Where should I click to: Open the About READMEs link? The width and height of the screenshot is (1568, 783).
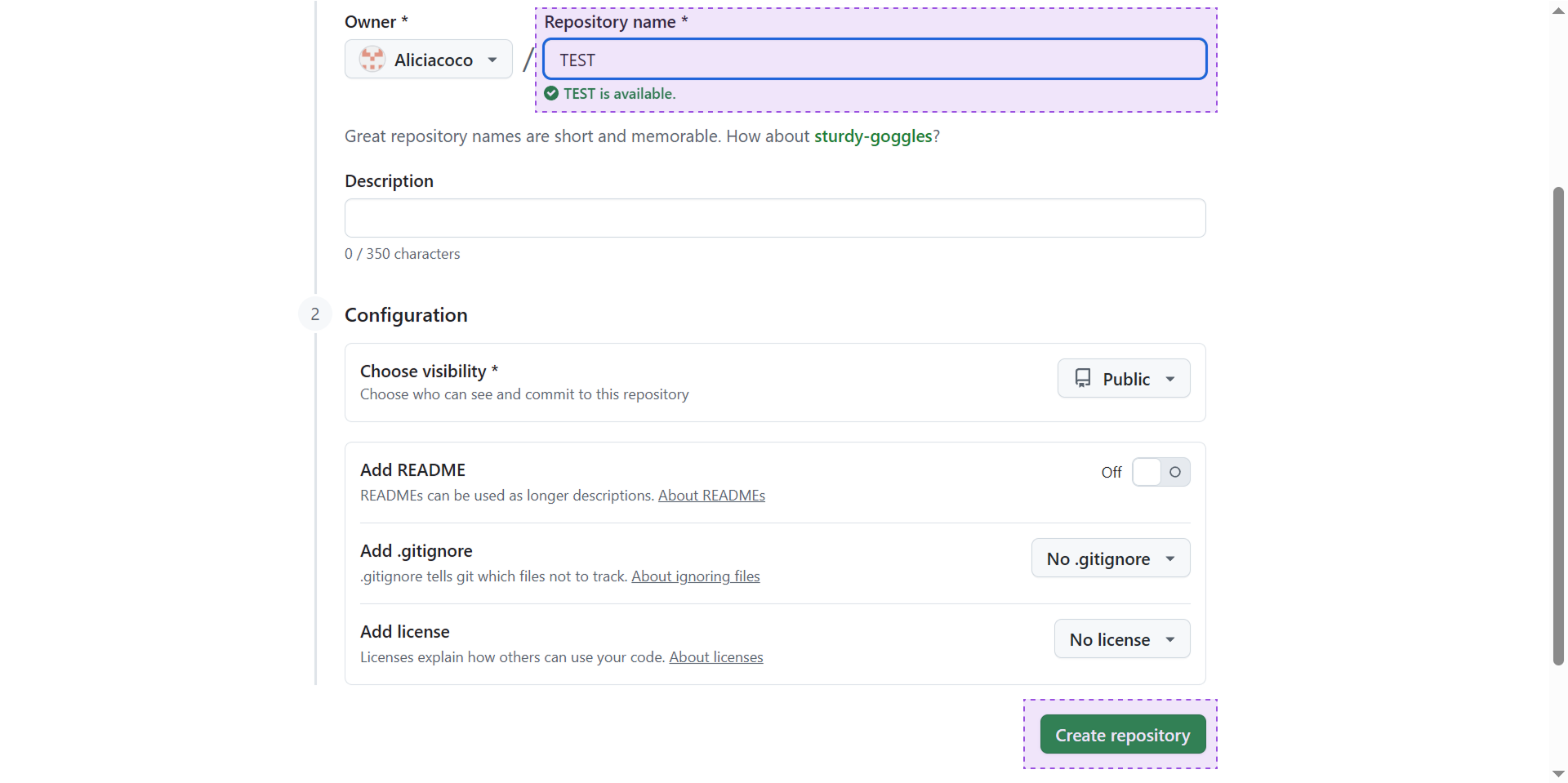711,496
